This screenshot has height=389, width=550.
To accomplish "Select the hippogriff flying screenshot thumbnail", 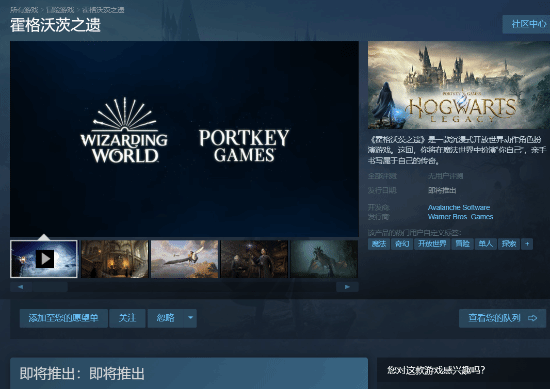I will pyautogui.click(x=185, y=259).
